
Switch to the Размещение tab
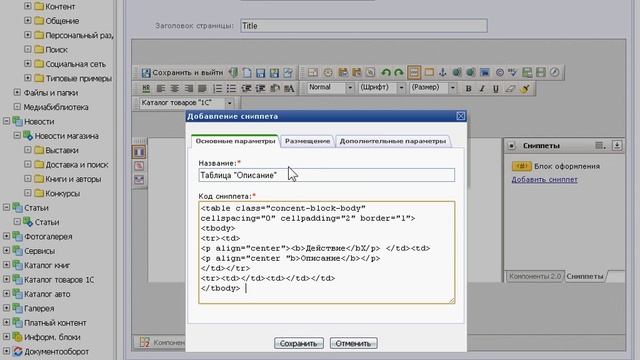point(307,141)
